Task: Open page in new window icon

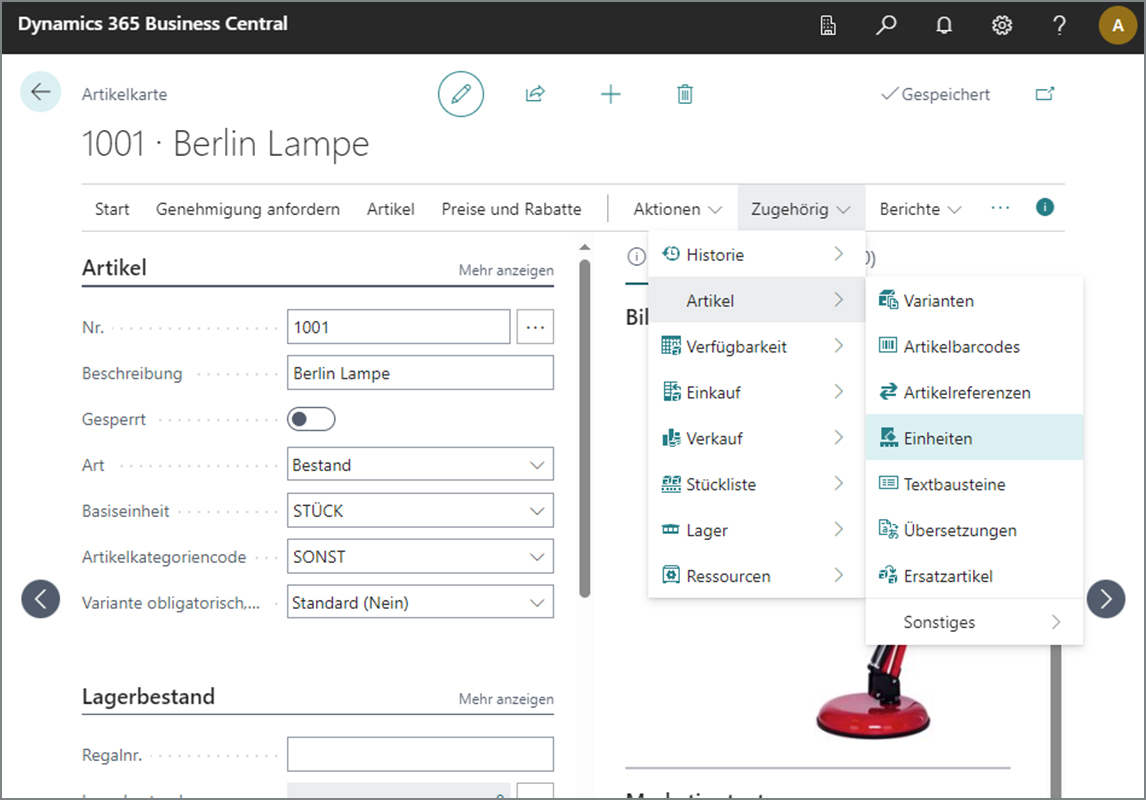Action: 1045,94
